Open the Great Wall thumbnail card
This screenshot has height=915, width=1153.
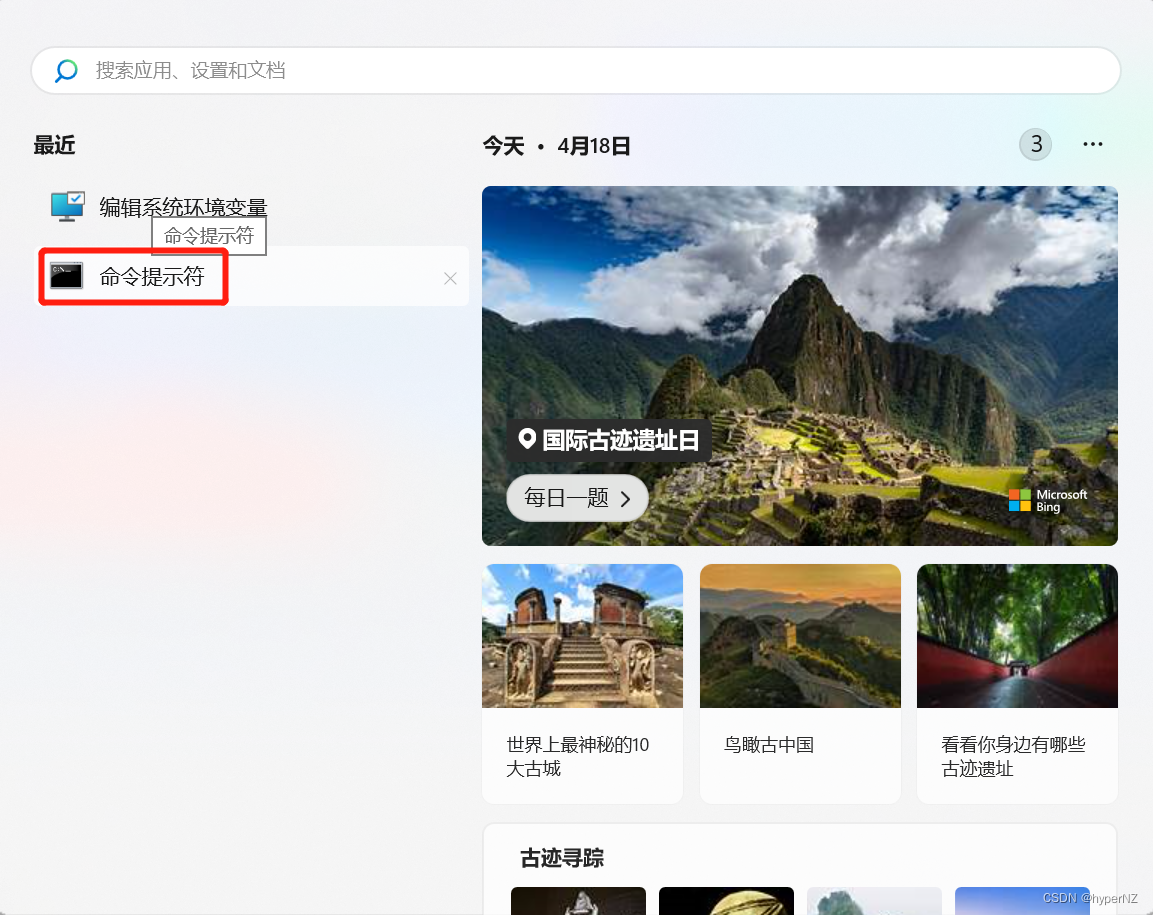point(800,635)
